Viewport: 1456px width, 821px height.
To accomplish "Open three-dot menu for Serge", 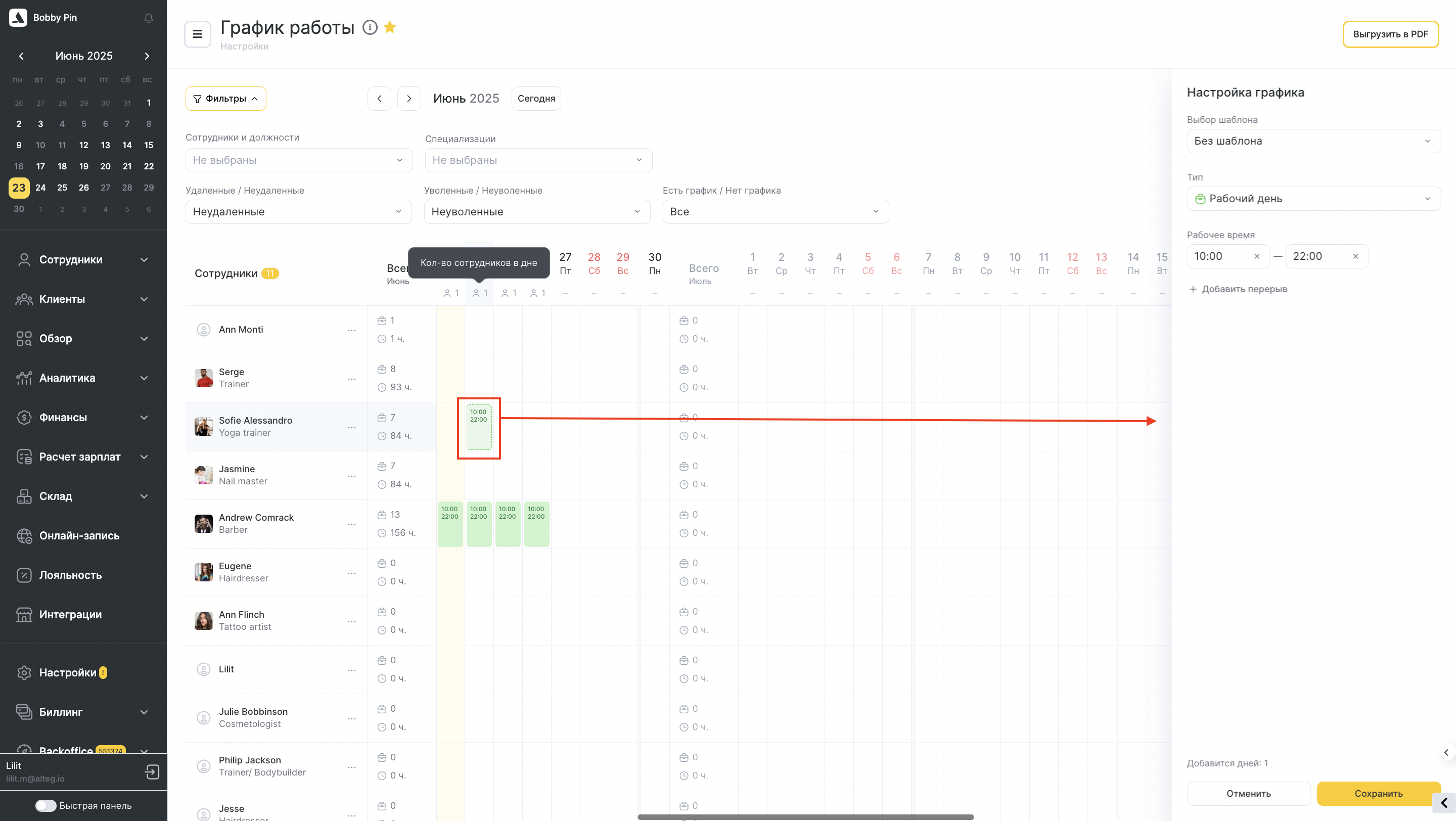I will point(351,379).
